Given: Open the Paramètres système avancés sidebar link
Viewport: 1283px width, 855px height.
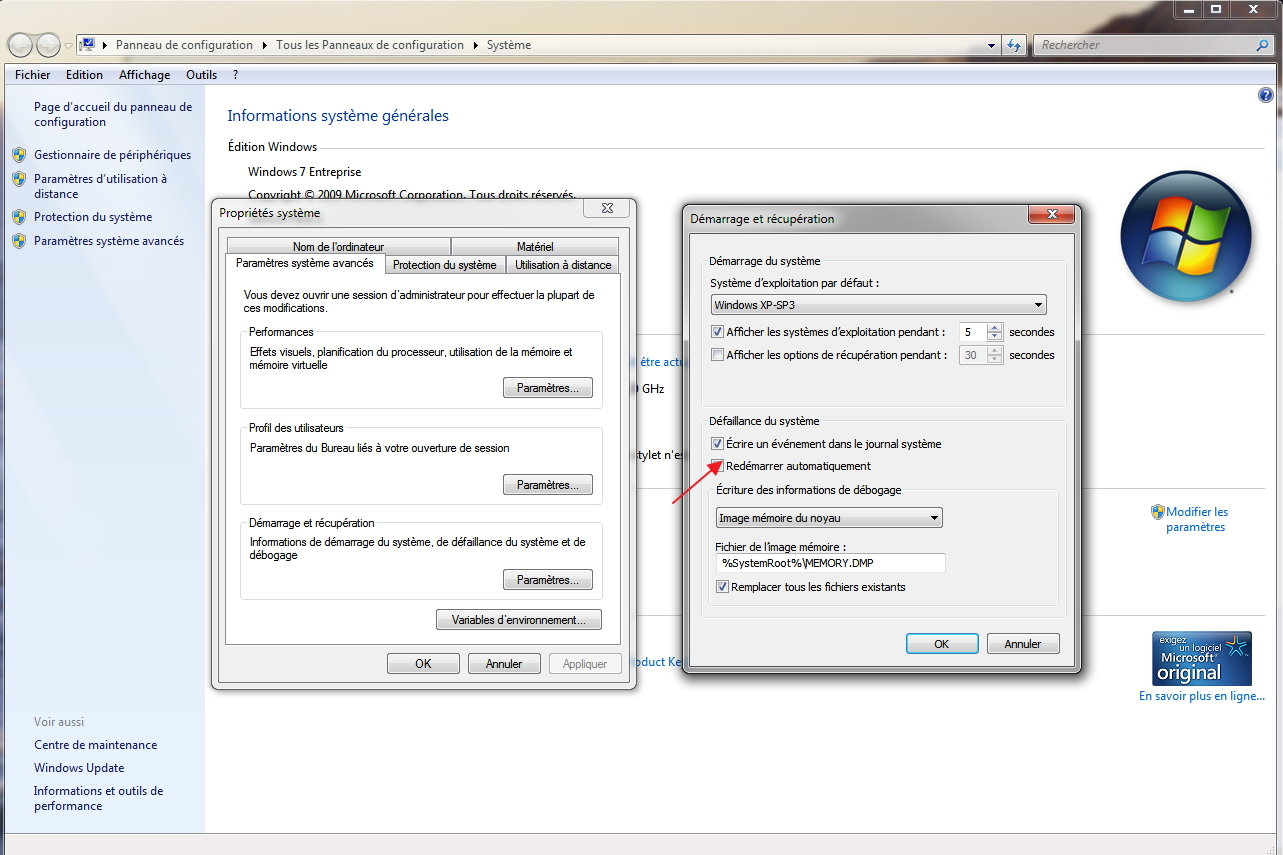Looking at the screenshot, I should tap(109, 241).
